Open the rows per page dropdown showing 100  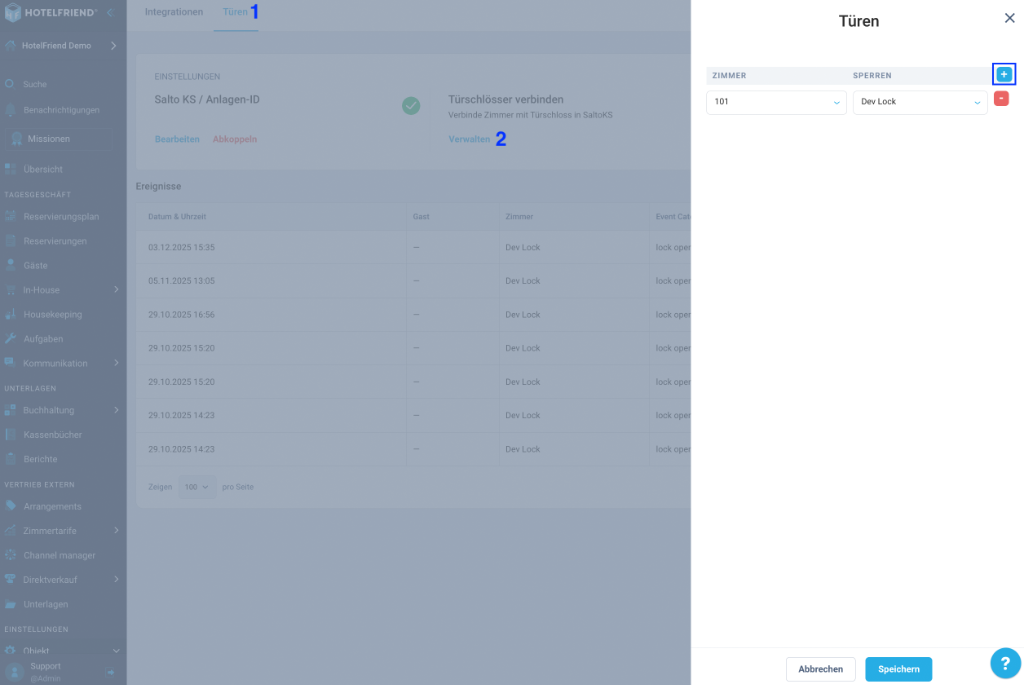(197, 487)
